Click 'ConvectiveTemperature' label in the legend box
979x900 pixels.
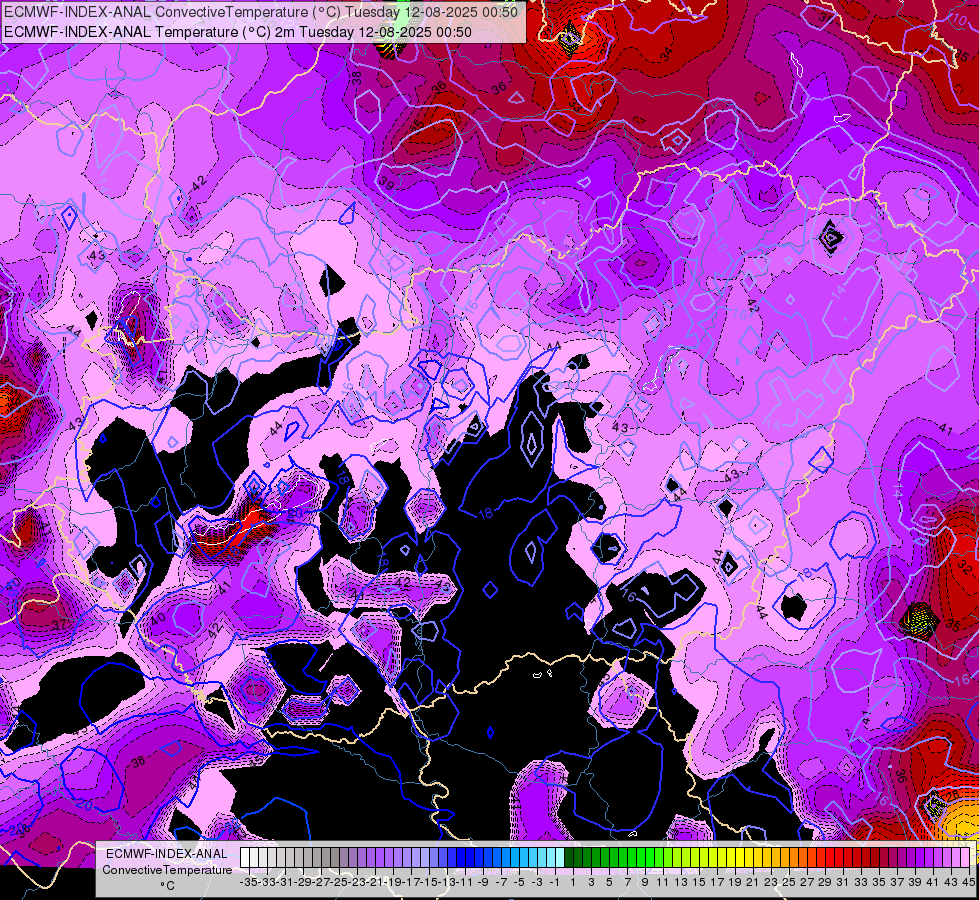point(167,869)
